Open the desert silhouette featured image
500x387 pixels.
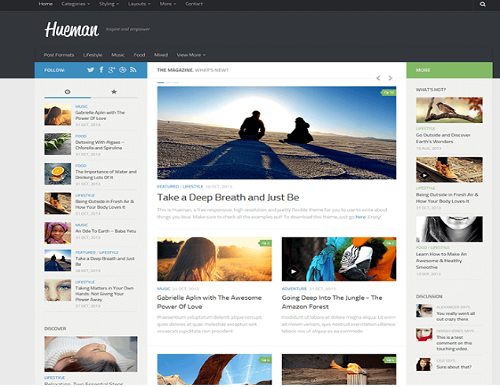coord(277,133)
